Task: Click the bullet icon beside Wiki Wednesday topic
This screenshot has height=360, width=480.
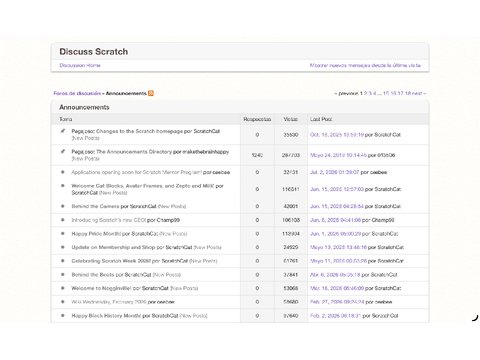Action: click(62, 302)
